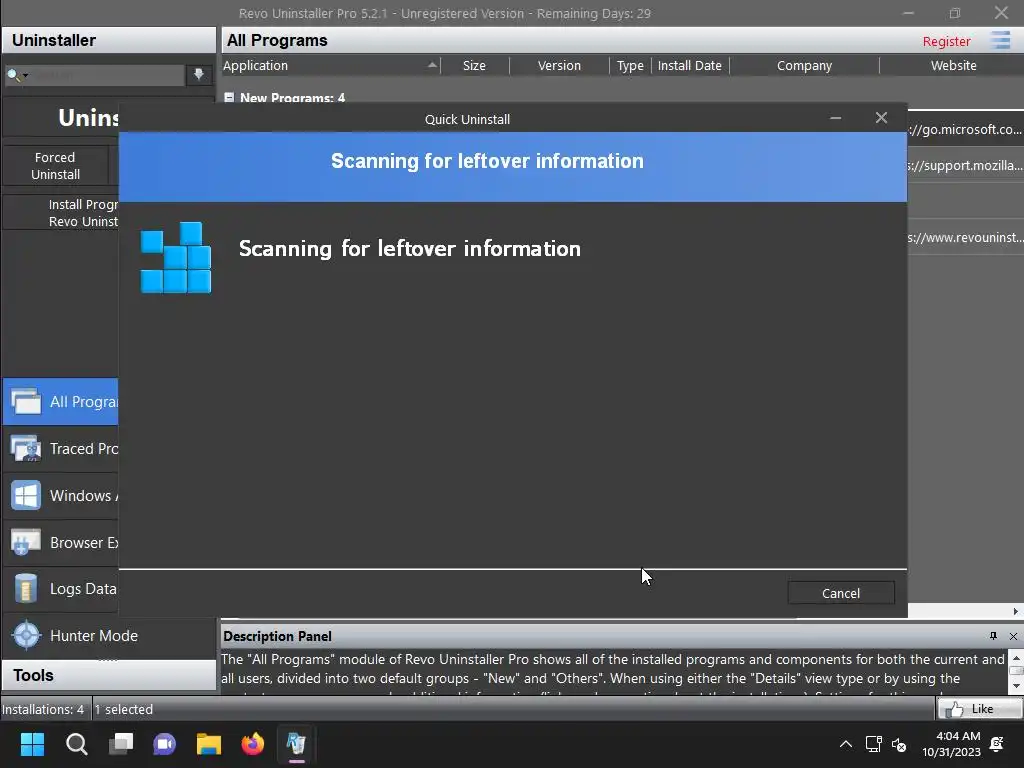The image size is (1024, 768).
Task: Show hidden system tray icons
Action: [846, 744]
